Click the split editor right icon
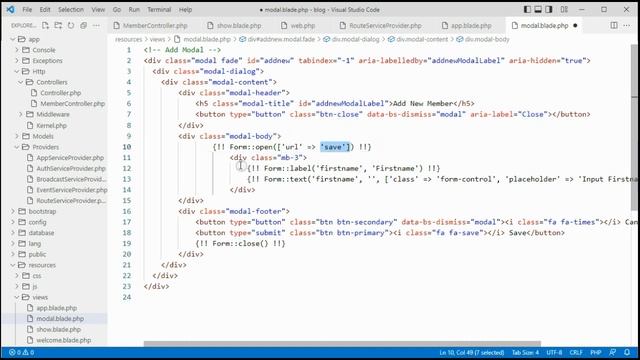The height and width of the screenshot is (360, 640). 614,25
